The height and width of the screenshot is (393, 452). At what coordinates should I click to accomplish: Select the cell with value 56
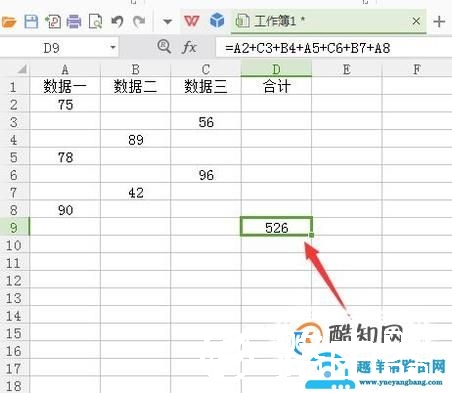pos(206,122)
